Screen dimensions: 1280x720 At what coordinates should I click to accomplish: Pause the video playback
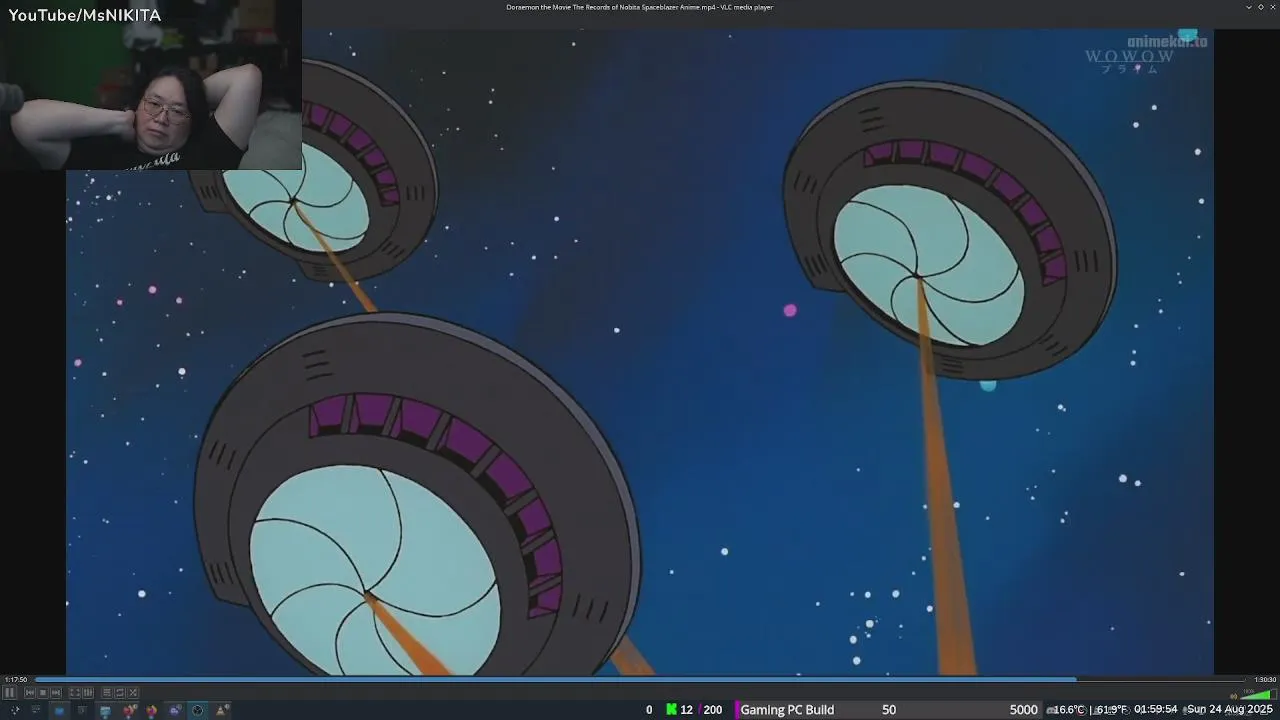pyautogui.click(x=9, y=692)
